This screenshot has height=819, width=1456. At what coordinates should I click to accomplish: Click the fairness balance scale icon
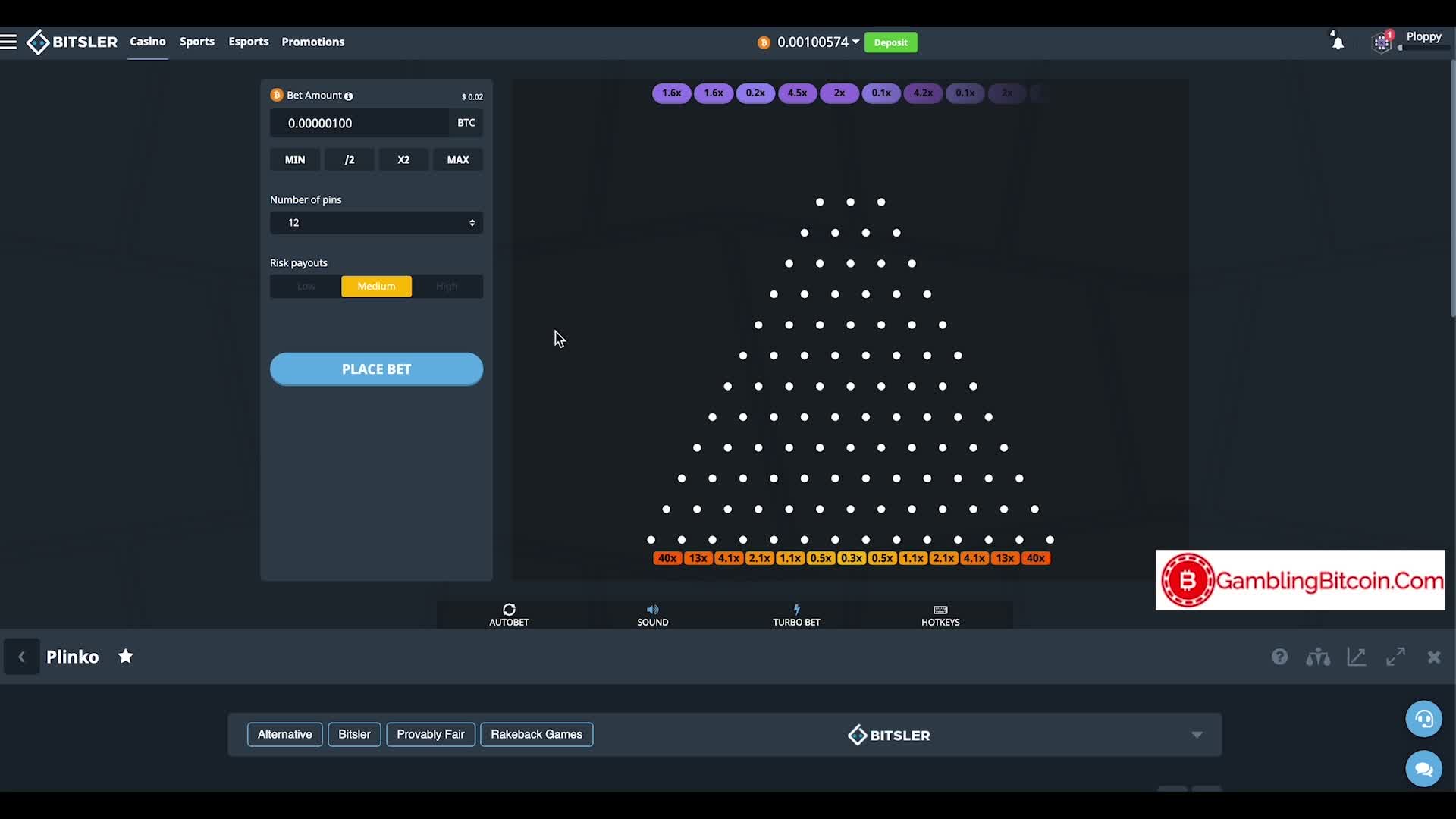[1318, 657]
